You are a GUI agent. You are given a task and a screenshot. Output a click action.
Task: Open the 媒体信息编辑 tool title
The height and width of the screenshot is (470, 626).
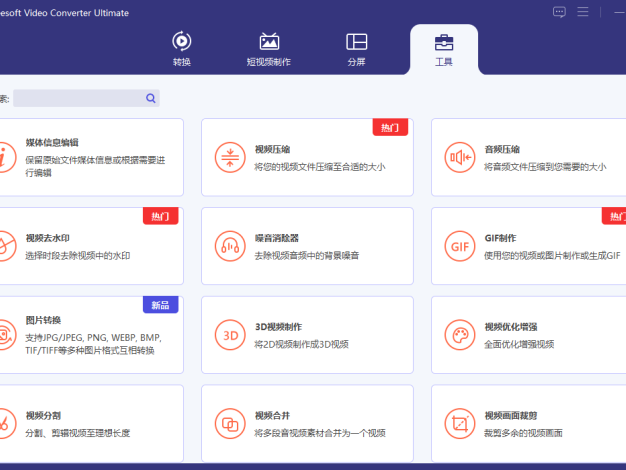(52, 143)
